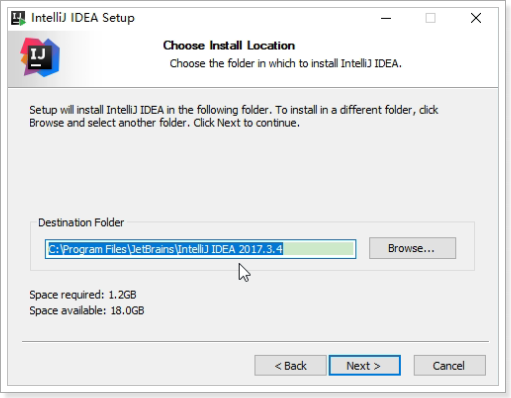The image size is (511, 398).
Task: Click the large IJ logo in header
Action: pyautogui.click(x=40, y=57)
